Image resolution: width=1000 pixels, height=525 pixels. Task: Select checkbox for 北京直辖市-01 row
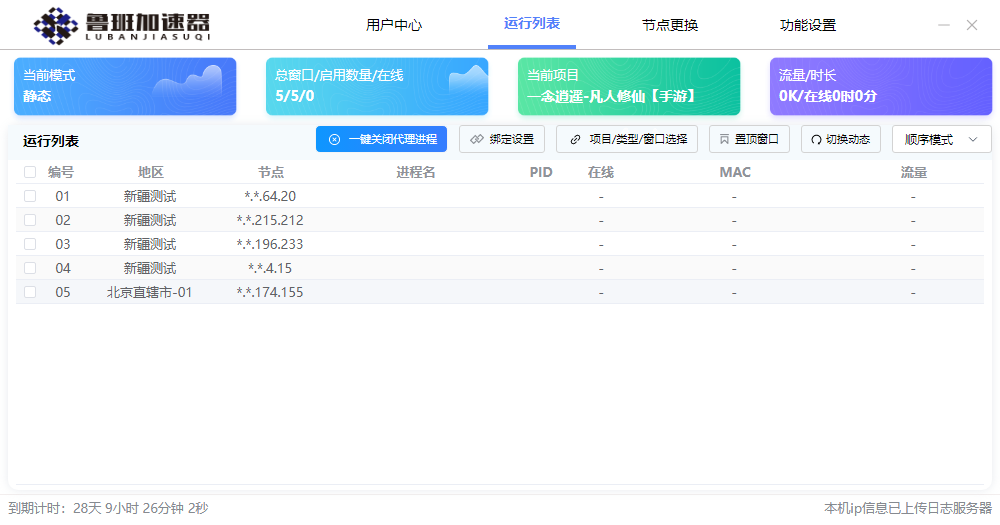[30, 292]
